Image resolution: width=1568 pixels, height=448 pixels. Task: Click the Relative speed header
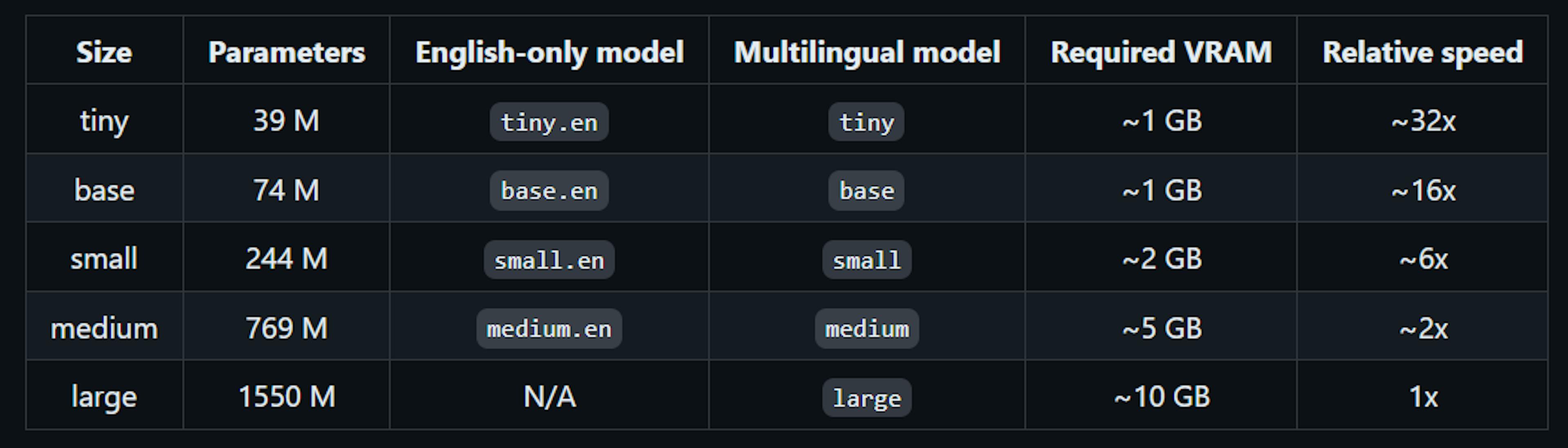click(x=1423, y=52)
